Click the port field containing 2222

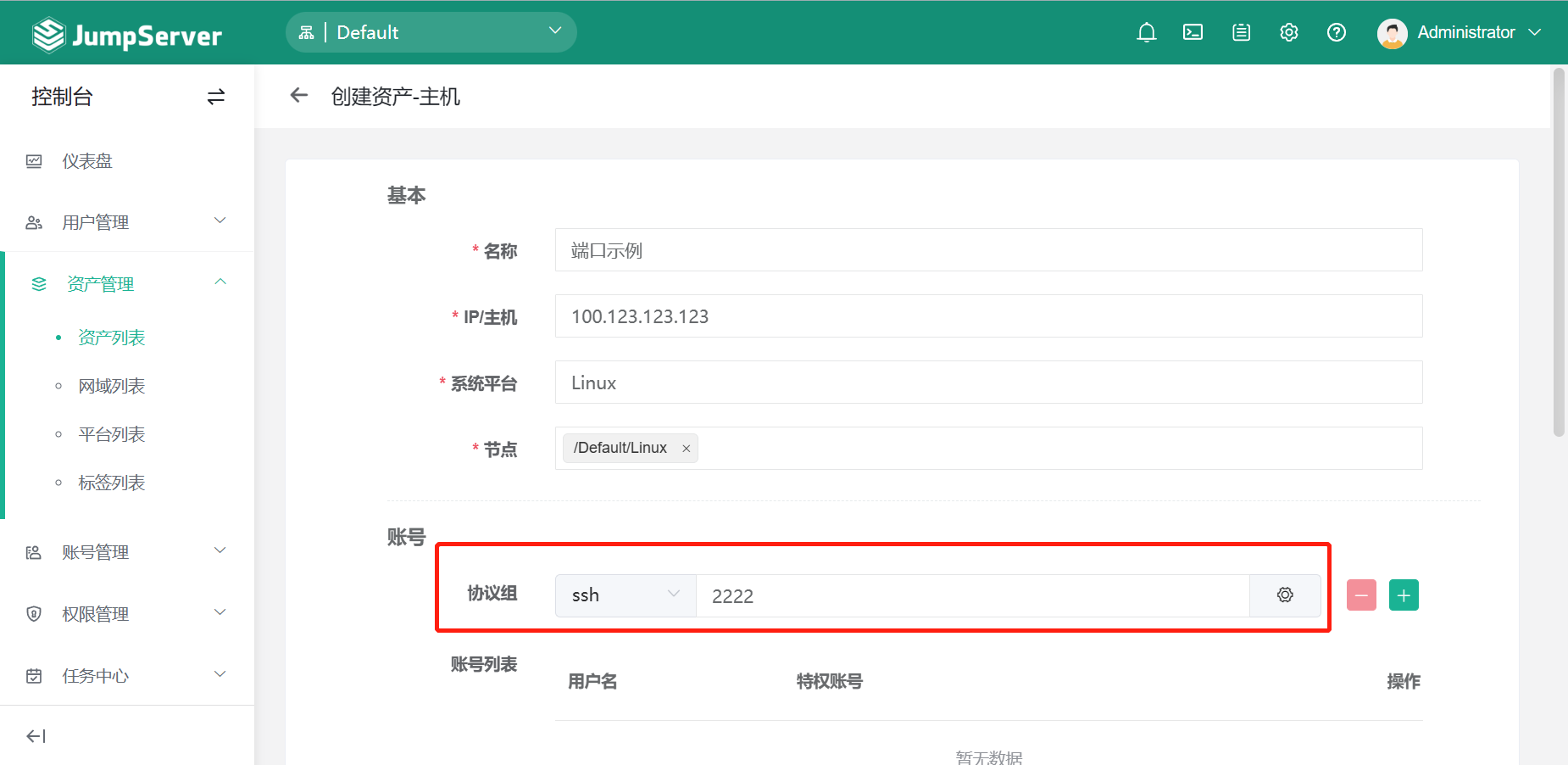971,595
